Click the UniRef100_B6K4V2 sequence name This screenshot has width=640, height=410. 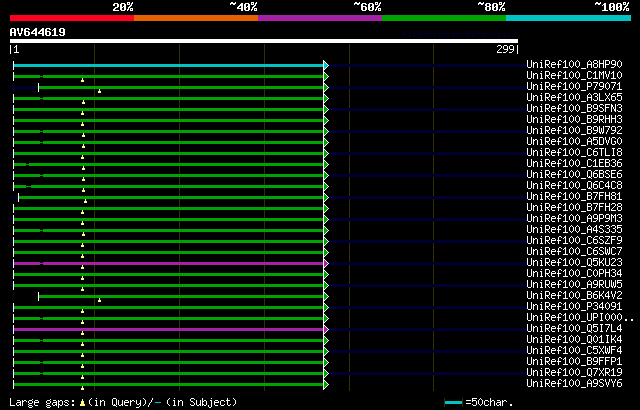point(574,296)
